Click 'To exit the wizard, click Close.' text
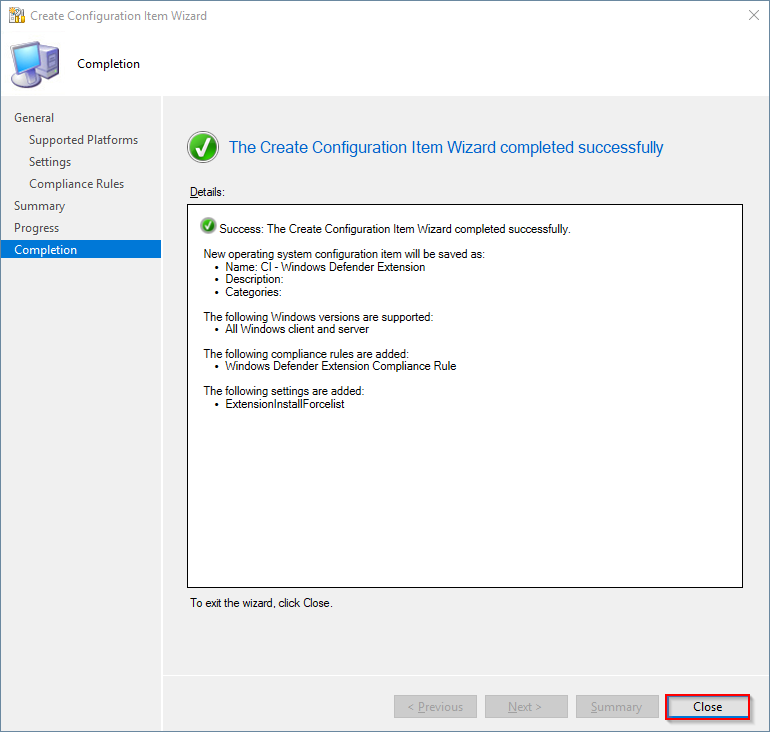This screenshot has width=770, height=732. (261, 603)
